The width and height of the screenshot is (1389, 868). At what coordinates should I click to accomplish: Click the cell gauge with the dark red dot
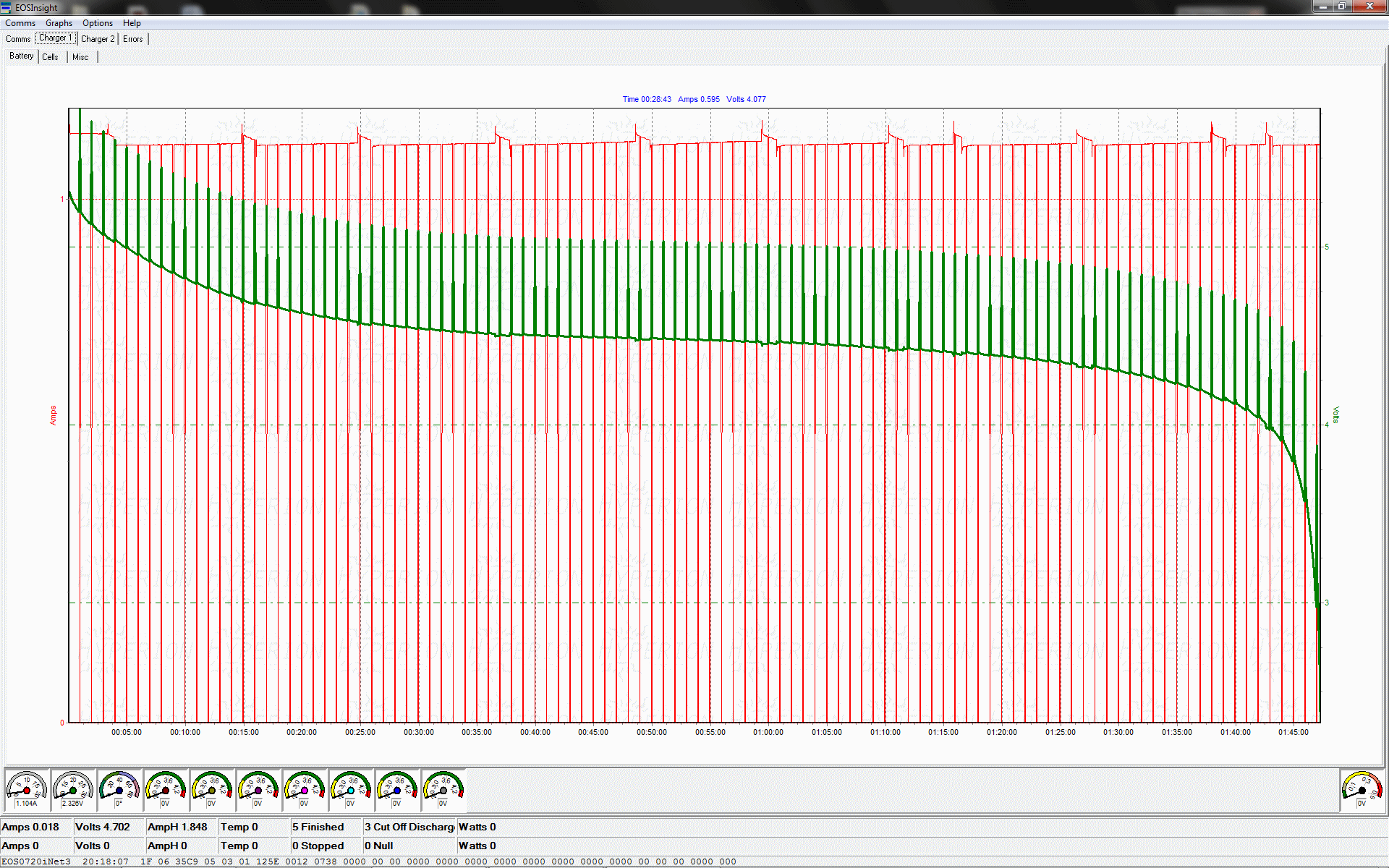(x=166, y=789)
